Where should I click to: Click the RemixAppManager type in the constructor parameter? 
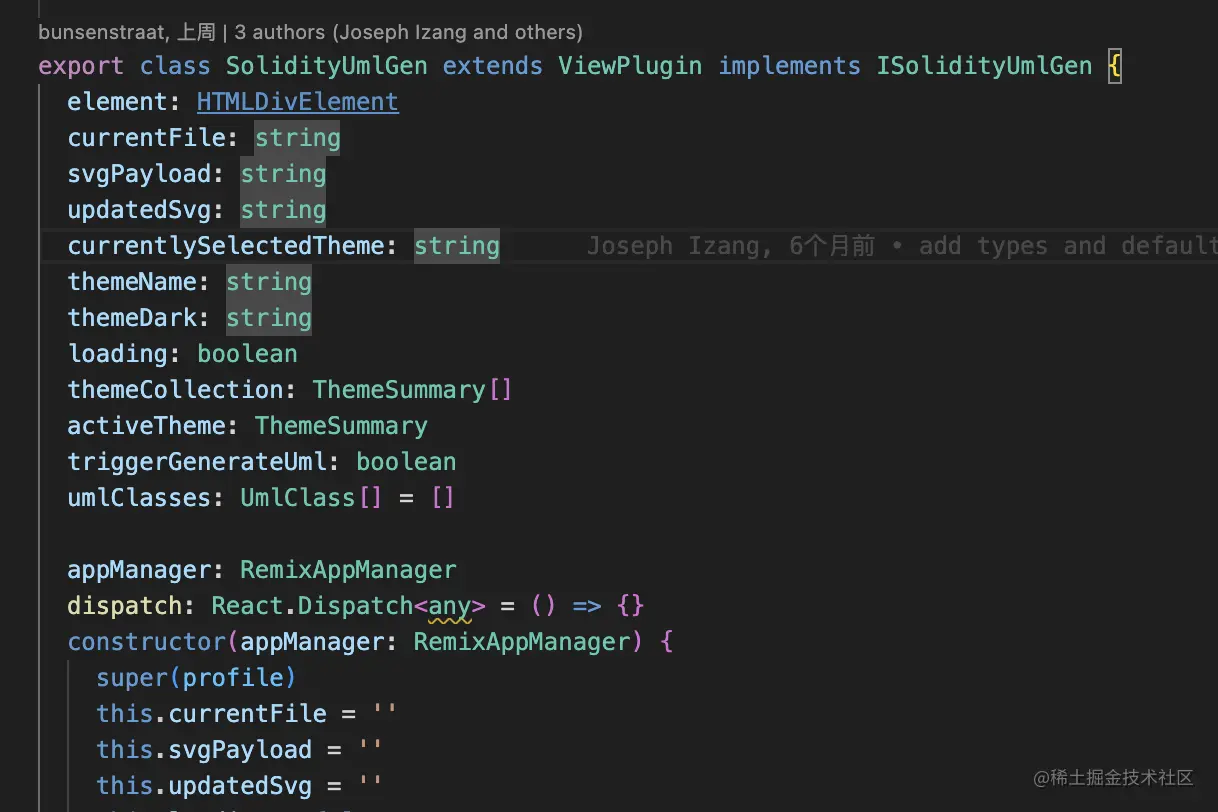[x=522, y=642]
